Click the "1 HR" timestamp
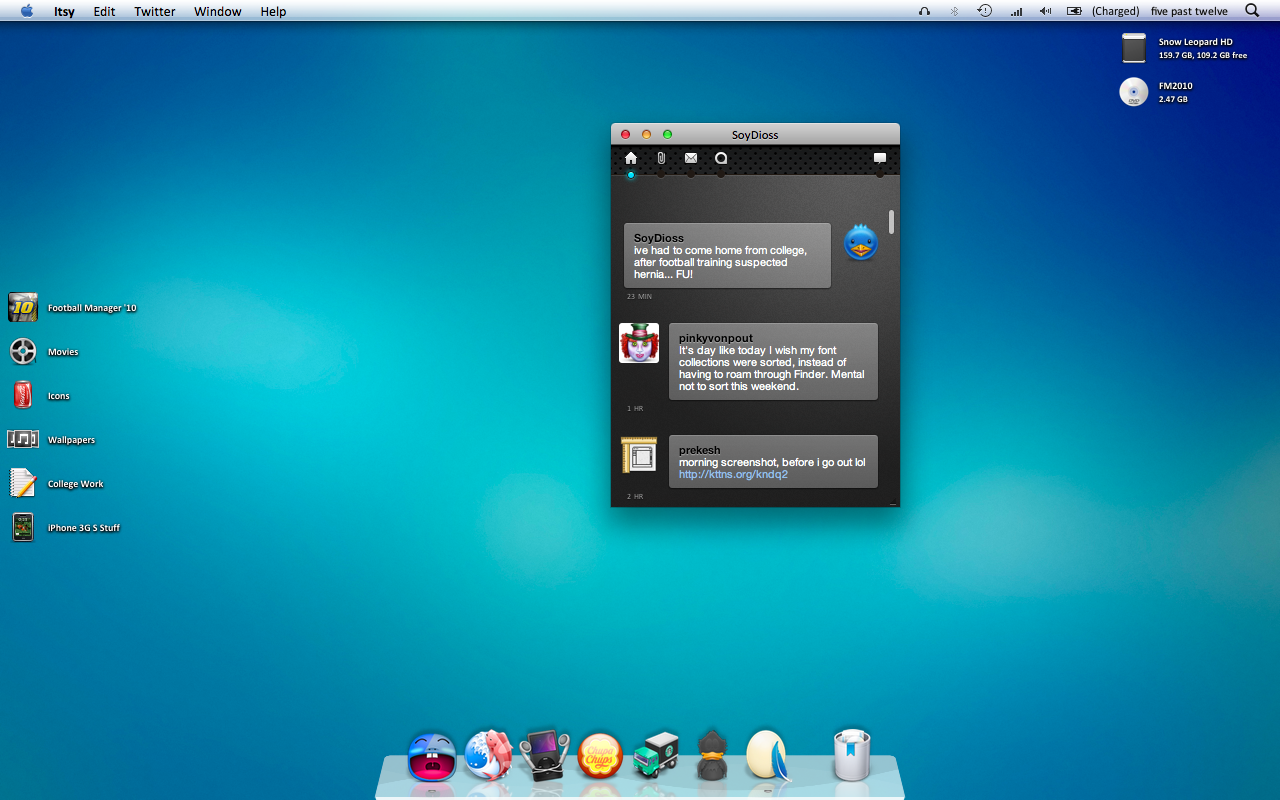 click(x=635, y=409)
